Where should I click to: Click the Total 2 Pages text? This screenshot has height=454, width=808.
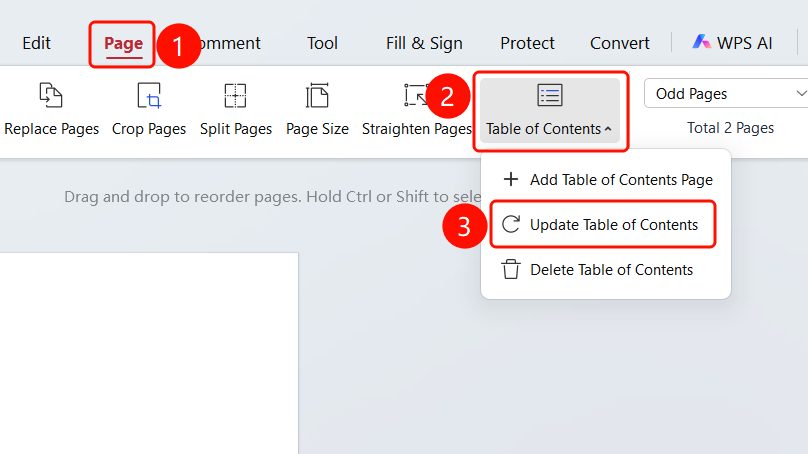pos(730,128)
